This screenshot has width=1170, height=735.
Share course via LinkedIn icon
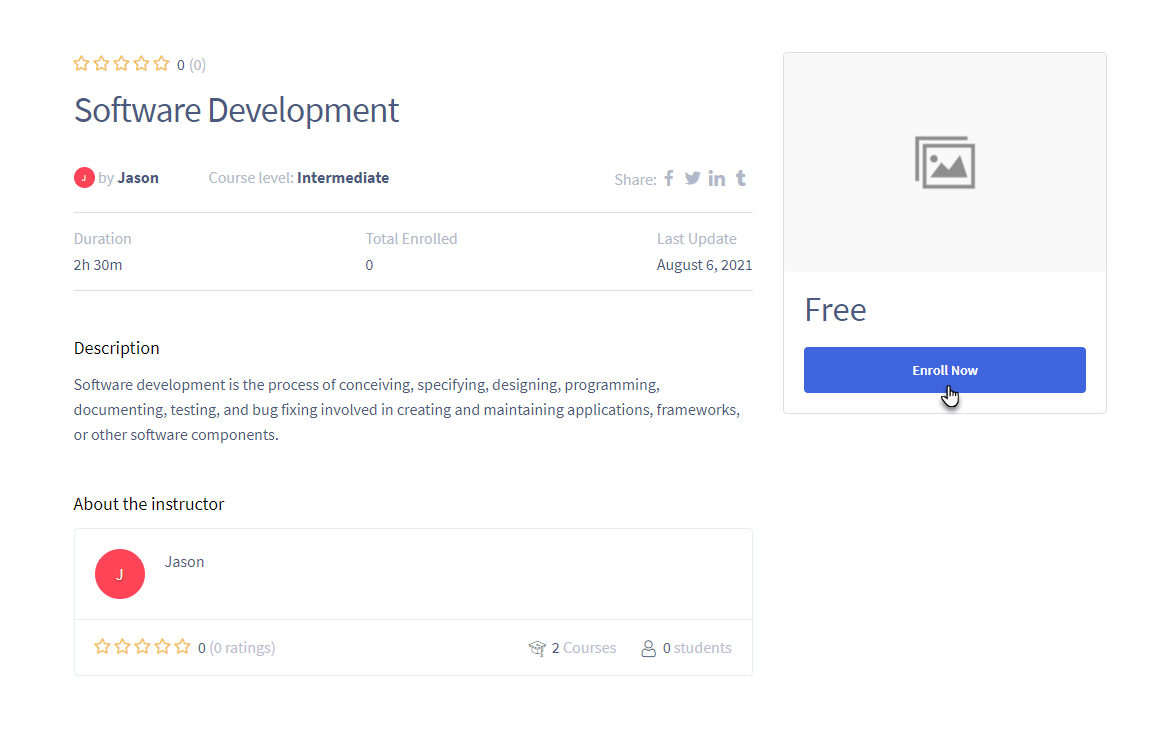tap(717, 178)
